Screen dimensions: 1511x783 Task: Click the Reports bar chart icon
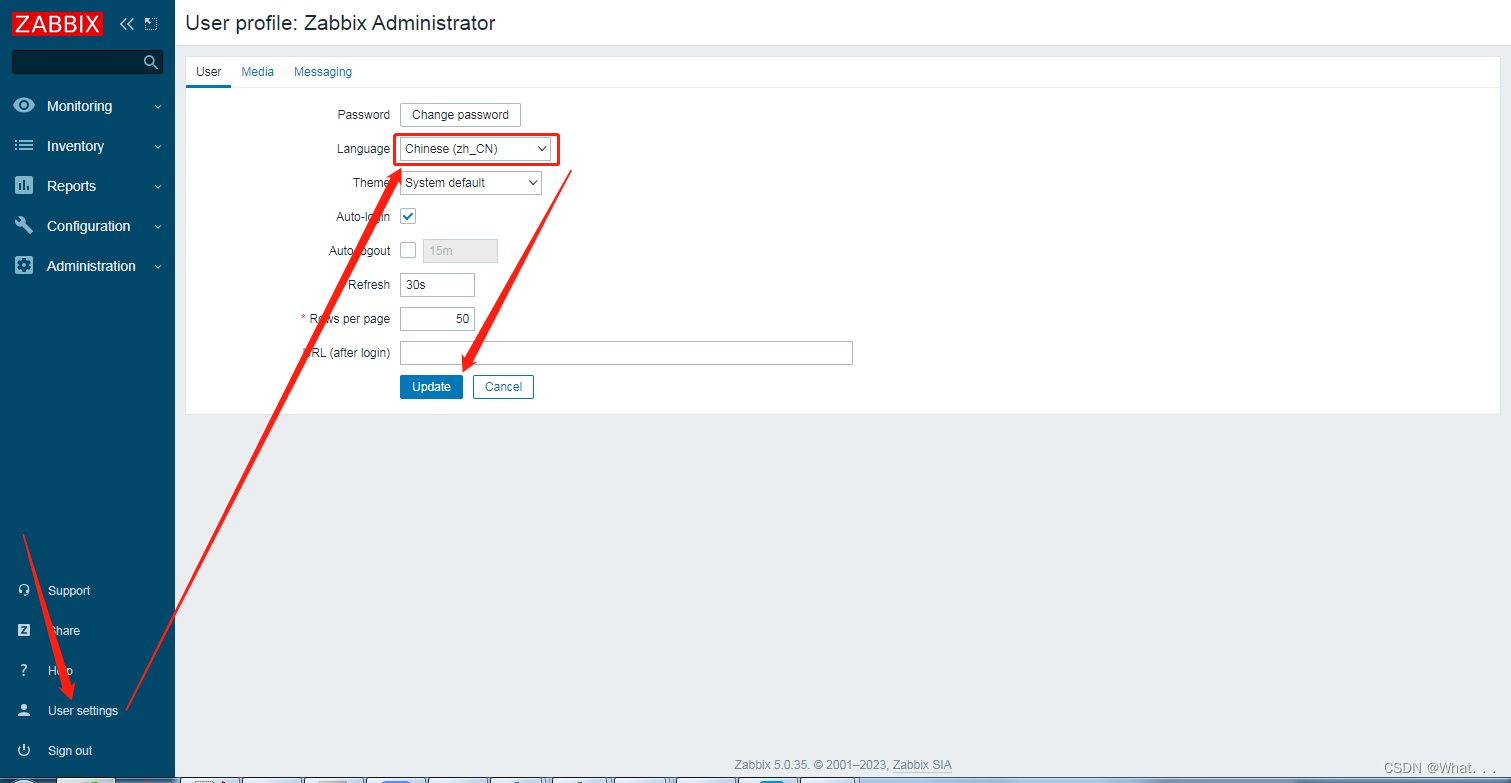coord(24,186)
